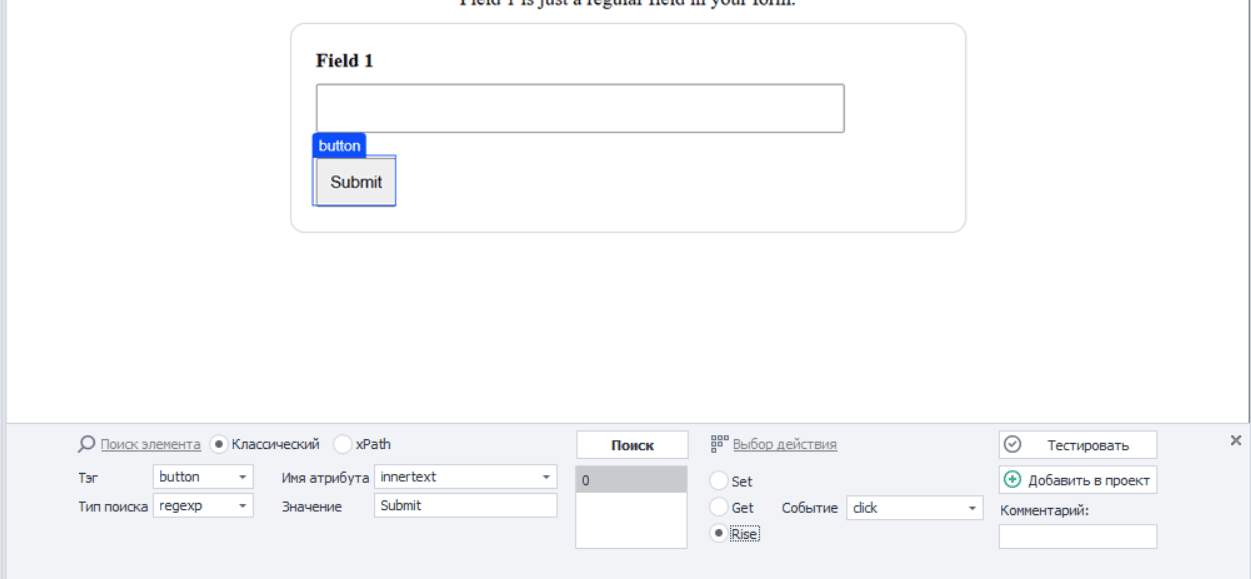
Task: Choose the Rise action radio button
Action: (719, 533)
